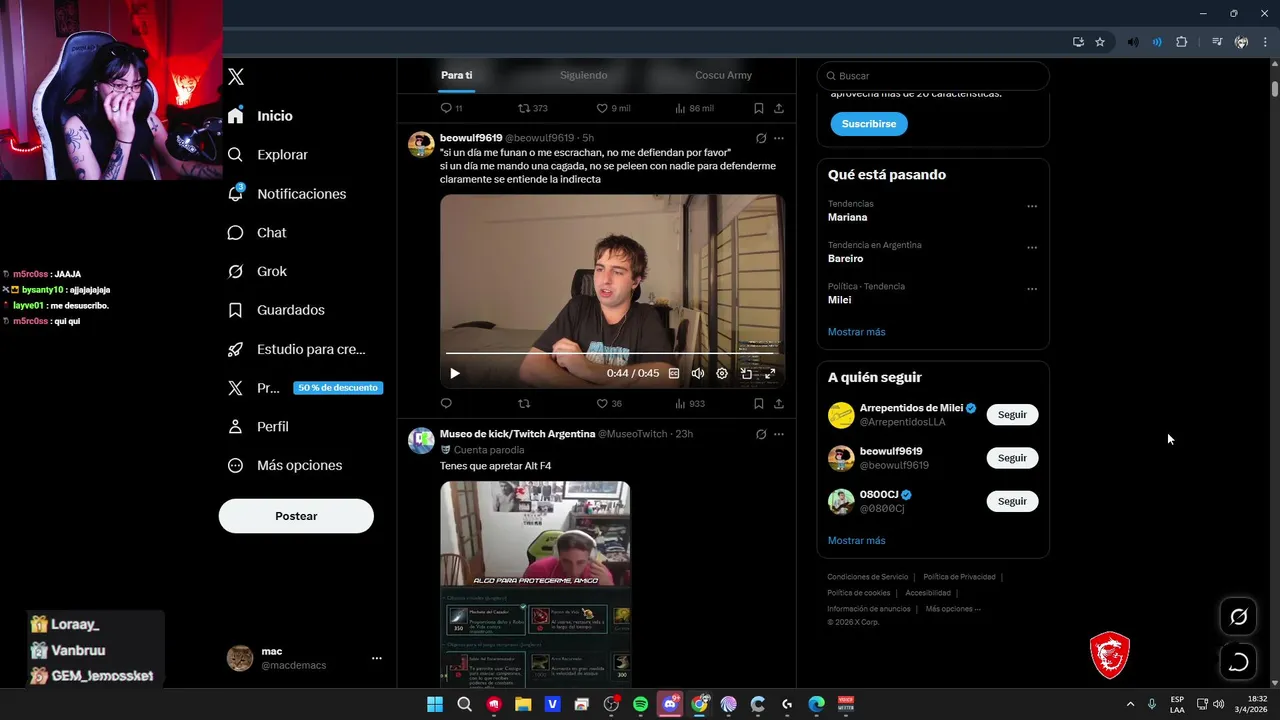Open the Explorar page
This screenshot has height=720, width=1280.
pos(267,155)
